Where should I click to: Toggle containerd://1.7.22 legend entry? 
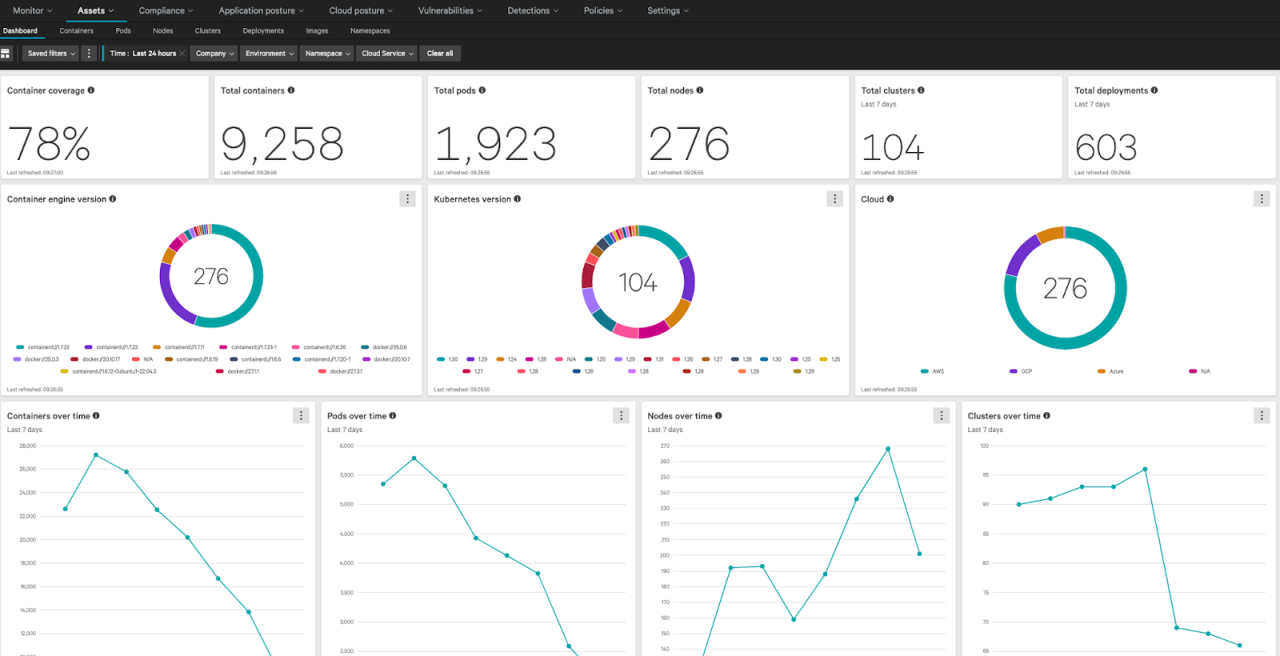41,346
